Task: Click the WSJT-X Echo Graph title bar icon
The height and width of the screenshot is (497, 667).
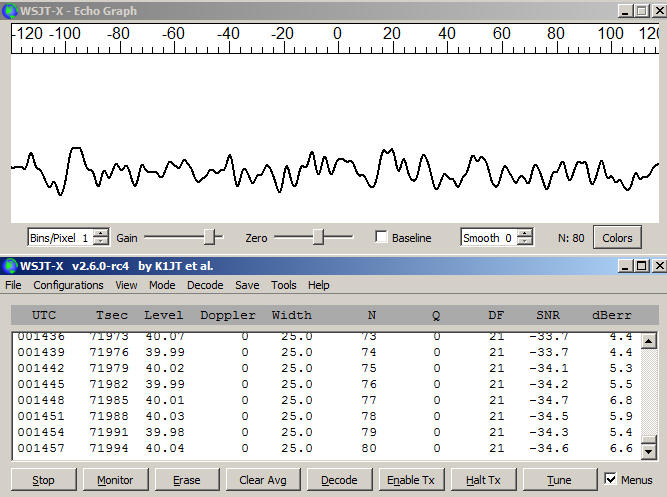Action: pyautogui.click(x=9, y=11)
